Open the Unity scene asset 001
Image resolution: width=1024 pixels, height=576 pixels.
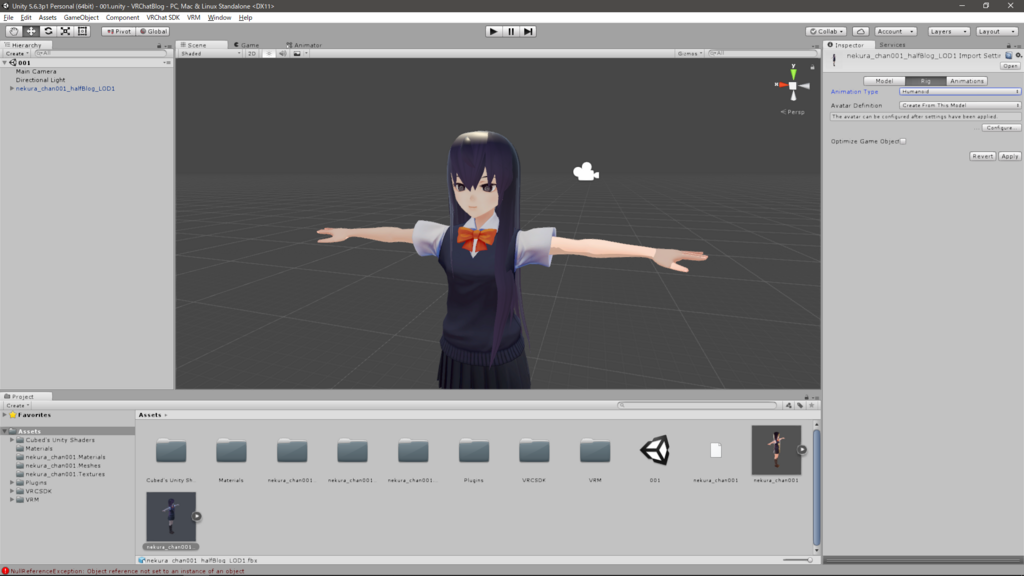[x=655, y=451]
